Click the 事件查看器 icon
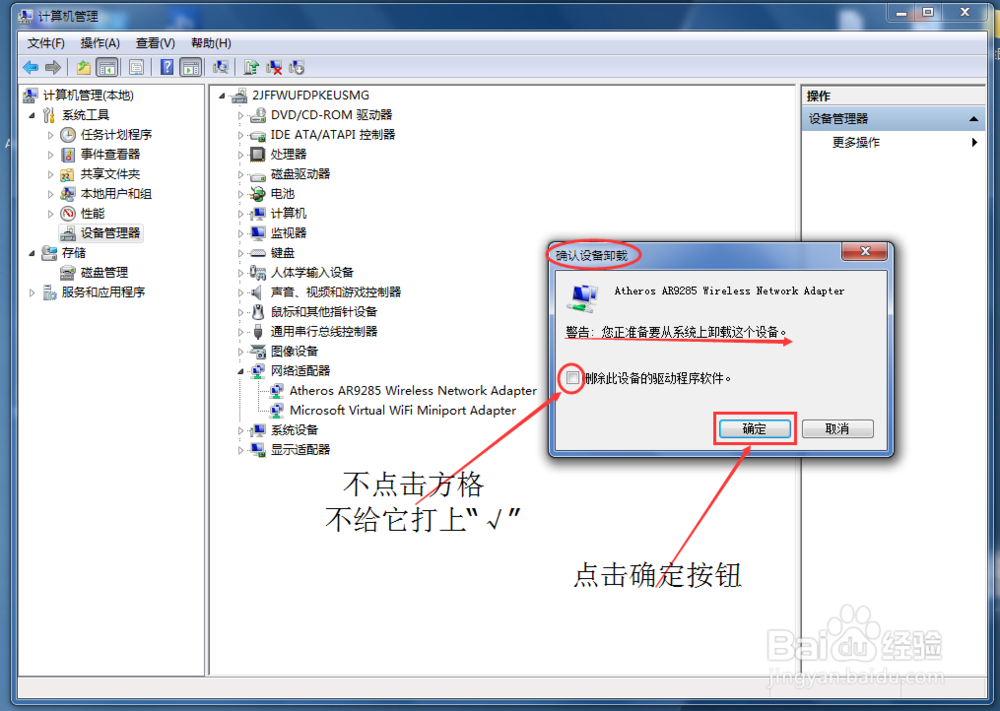The height and width of the screenshot is (711, 1000). coord(68,154)
